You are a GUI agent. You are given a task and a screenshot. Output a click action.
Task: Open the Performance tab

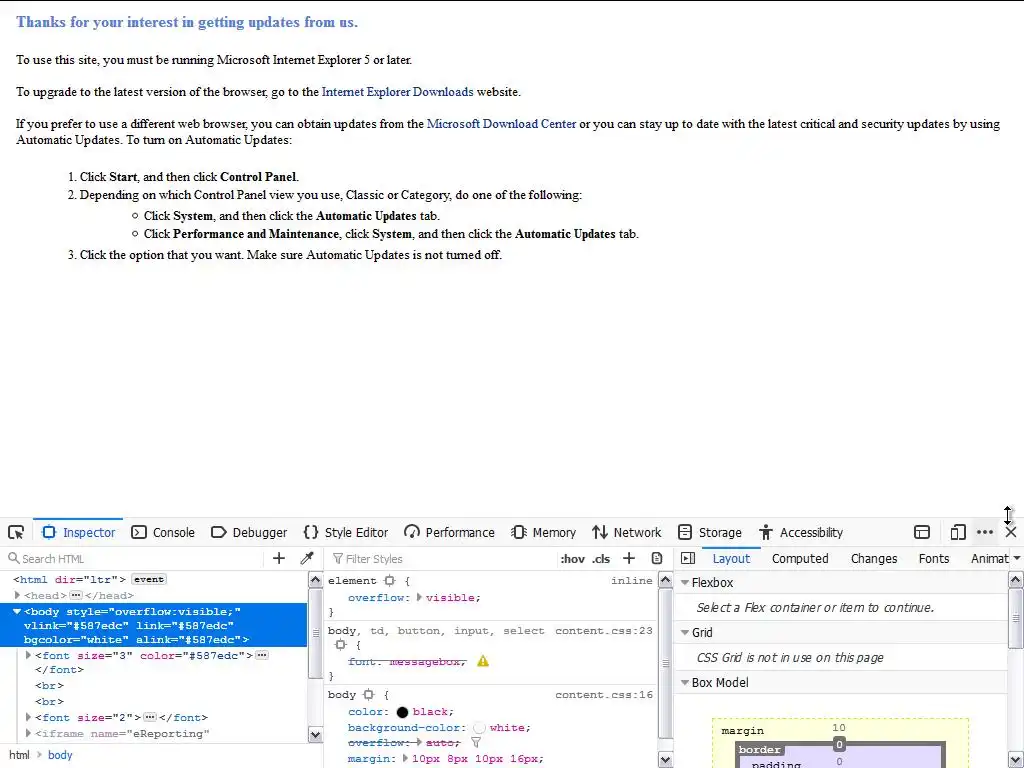449,532
